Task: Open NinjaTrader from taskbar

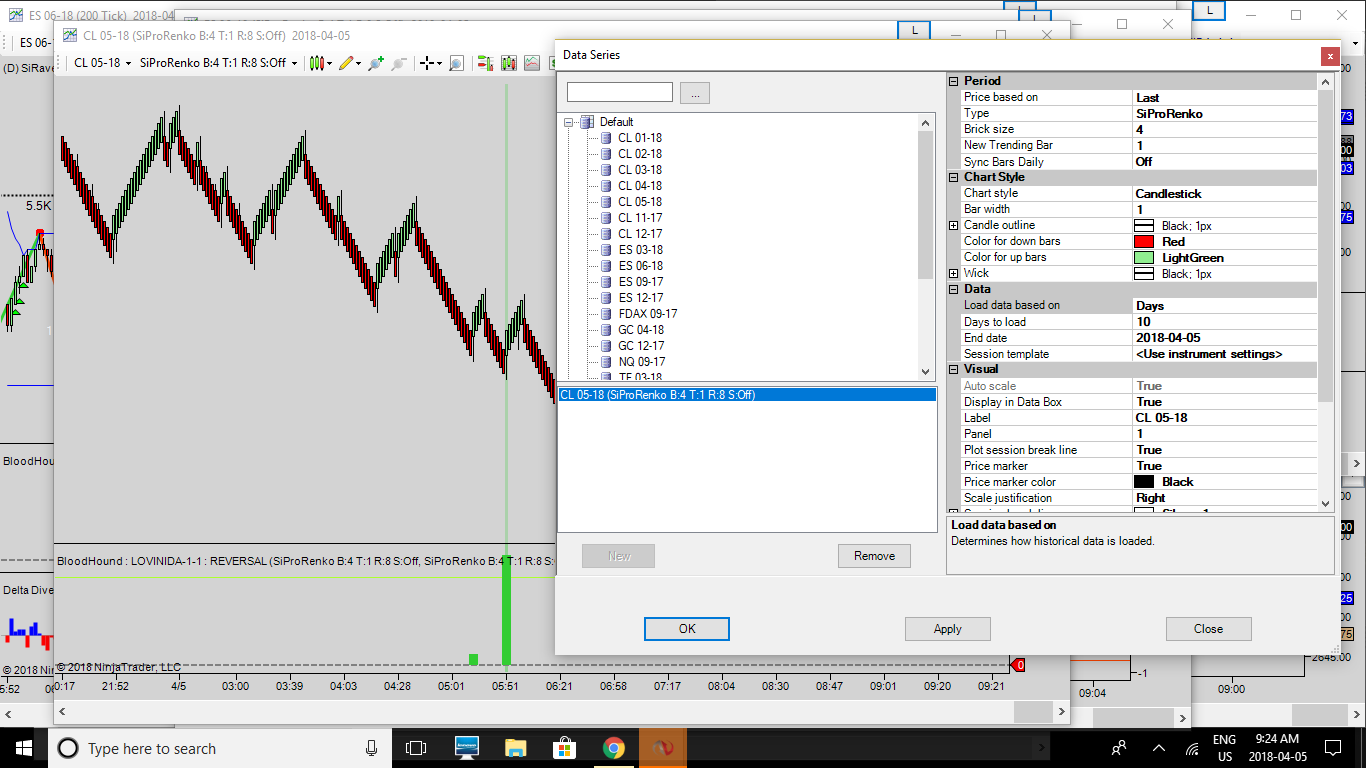Action: [x=662, y=748]
